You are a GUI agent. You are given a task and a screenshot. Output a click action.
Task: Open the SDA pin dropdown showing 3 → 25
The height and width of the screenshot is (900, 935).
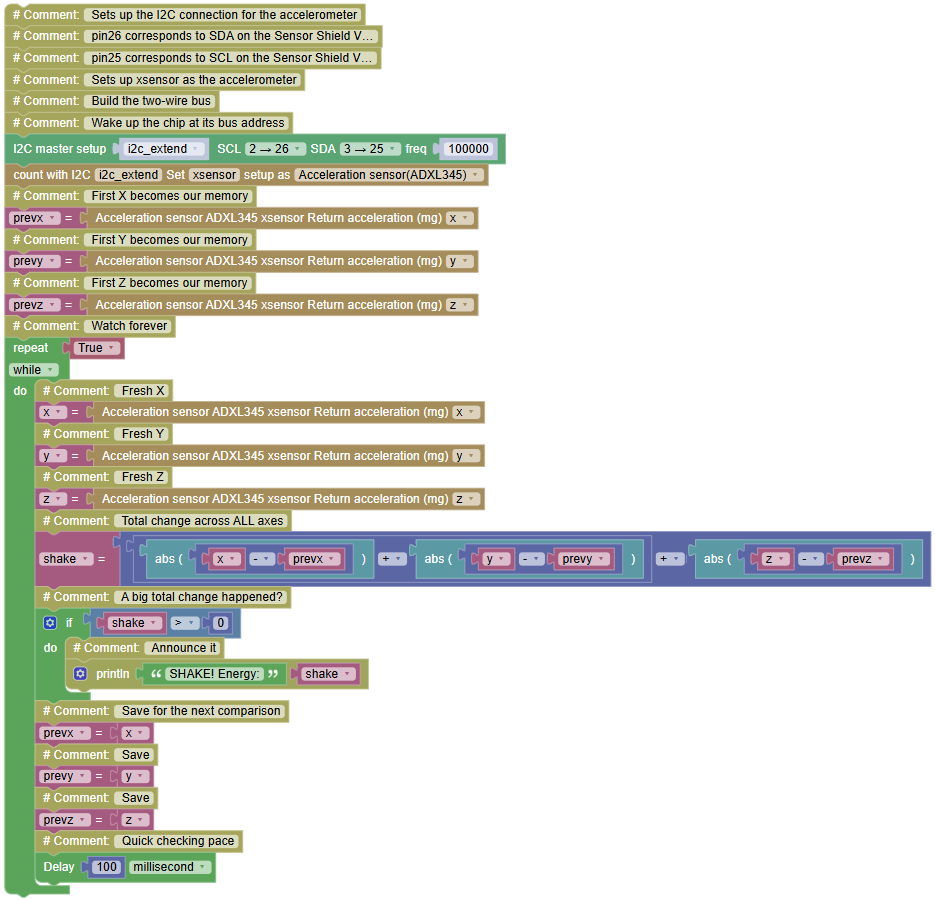(x=370, y=149)
